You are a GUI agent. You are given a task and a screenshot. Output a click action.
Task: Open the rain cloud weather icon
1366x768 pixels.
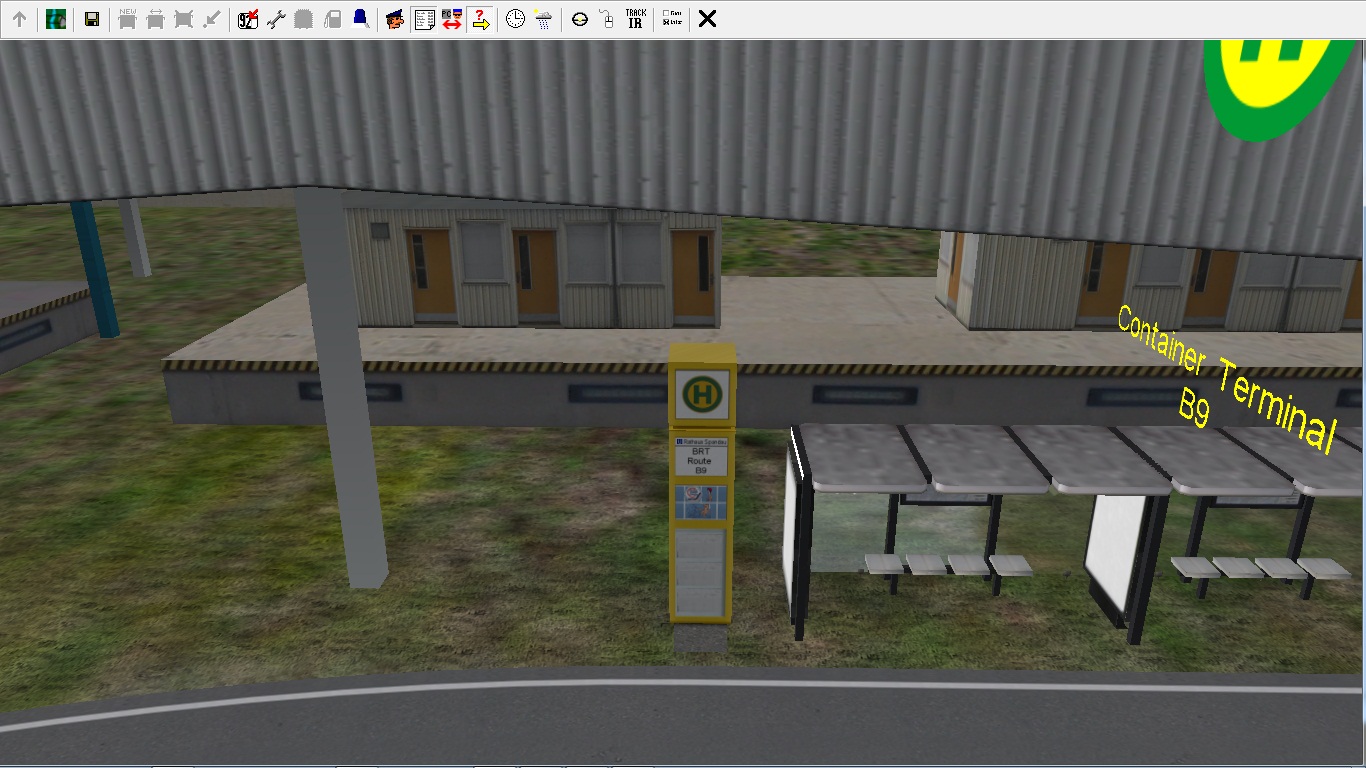point(543,19)
